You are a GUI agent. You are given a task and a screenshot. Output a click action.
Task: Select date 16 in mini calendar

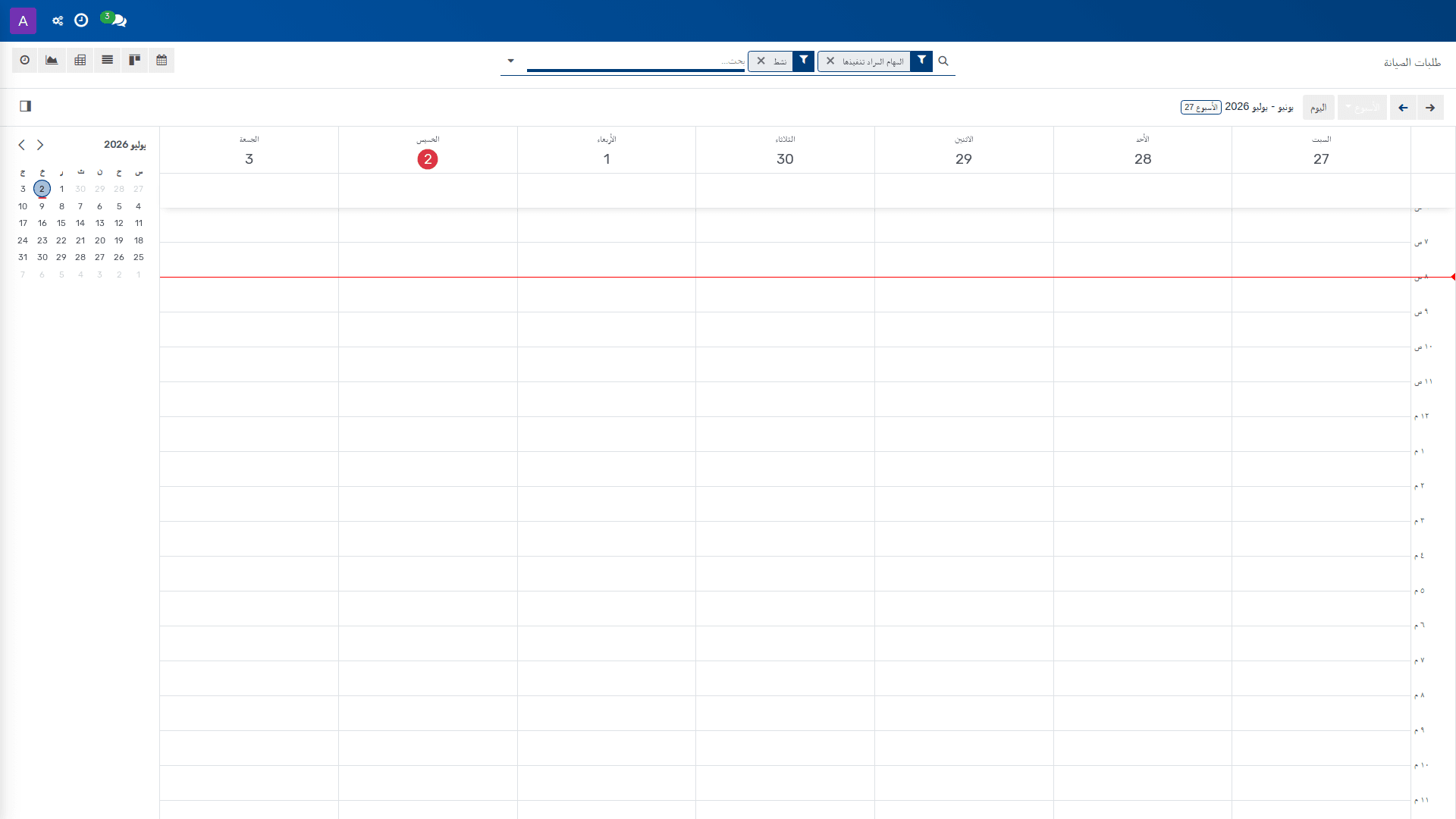tap(42, 223)
